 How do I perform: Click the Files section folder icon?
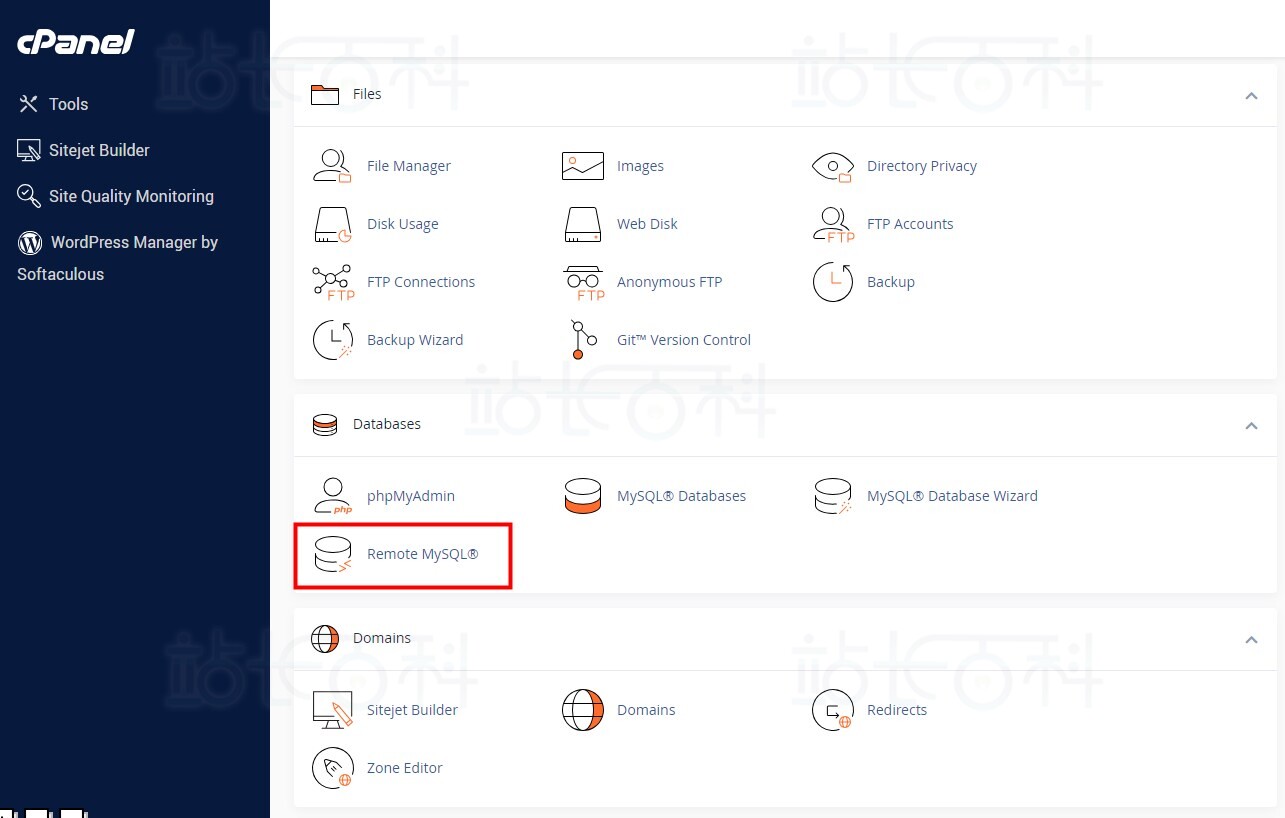[x=325, y=94]
